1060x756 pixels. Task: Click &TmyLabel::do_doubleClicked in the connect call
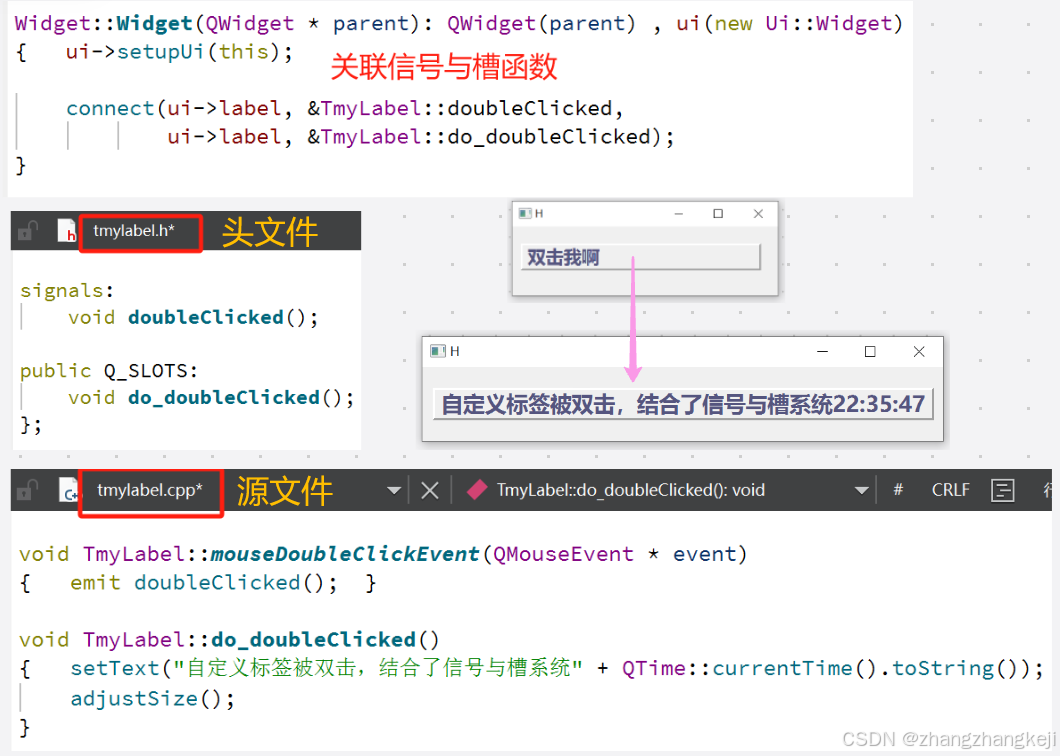(479, 137)
